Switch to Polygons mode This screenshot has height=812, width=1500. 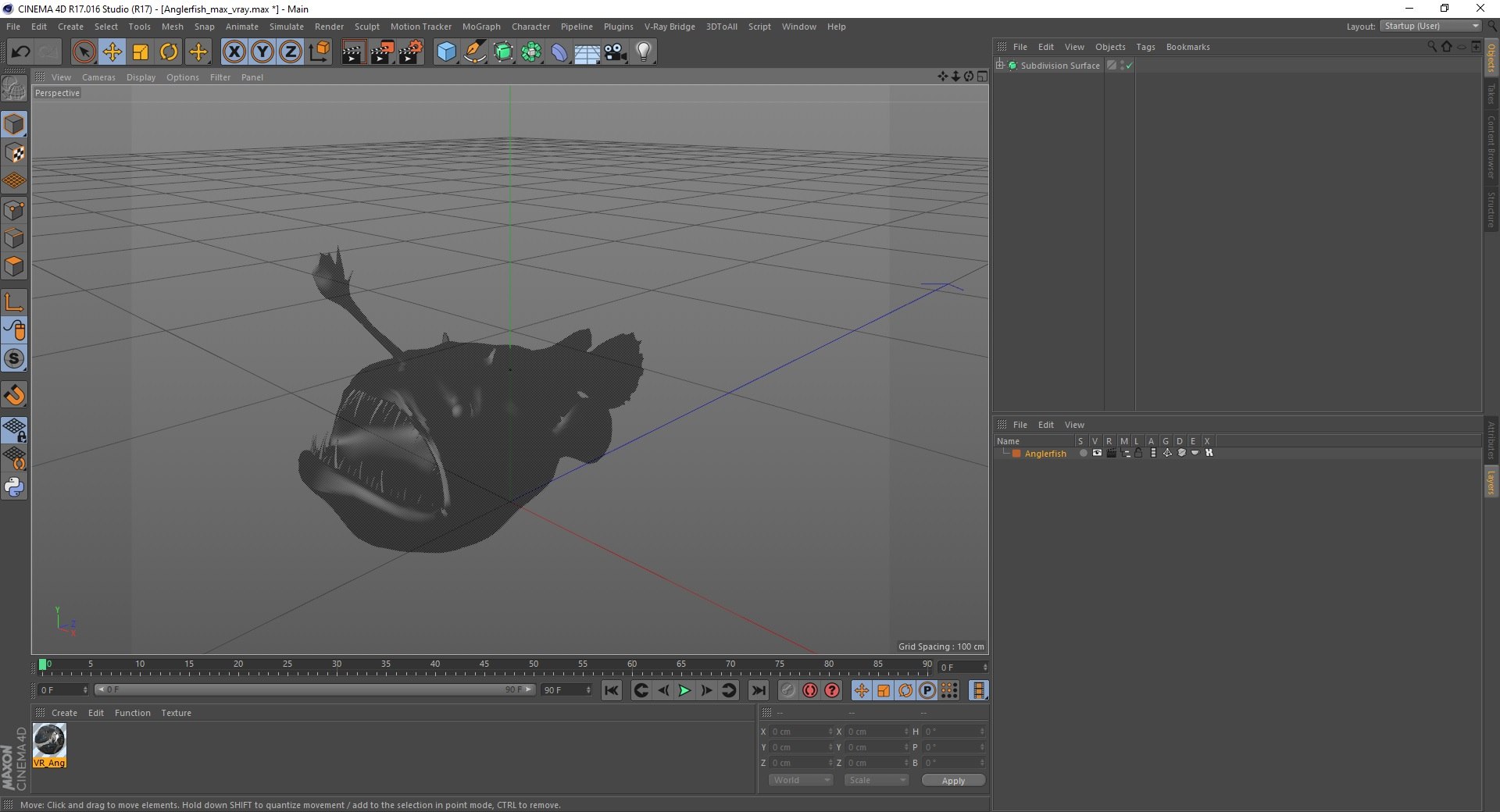pyautogui.click(x=14, y=266)
